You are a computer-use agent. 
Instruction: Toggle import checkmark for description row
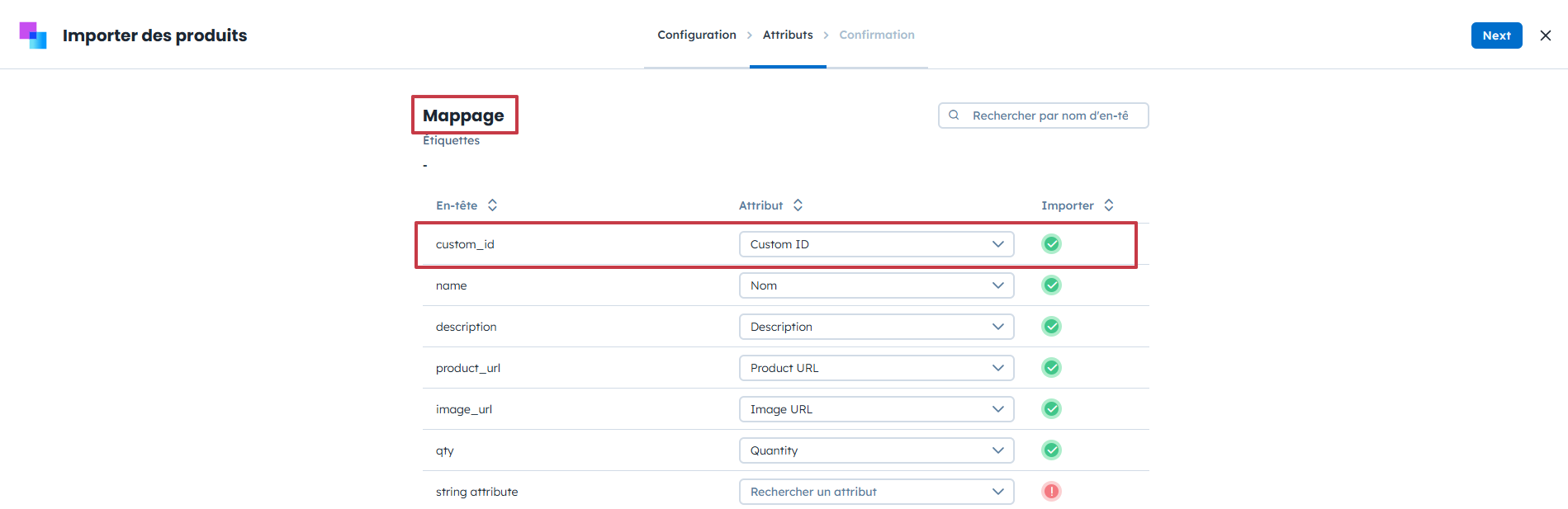(1051, 327)
